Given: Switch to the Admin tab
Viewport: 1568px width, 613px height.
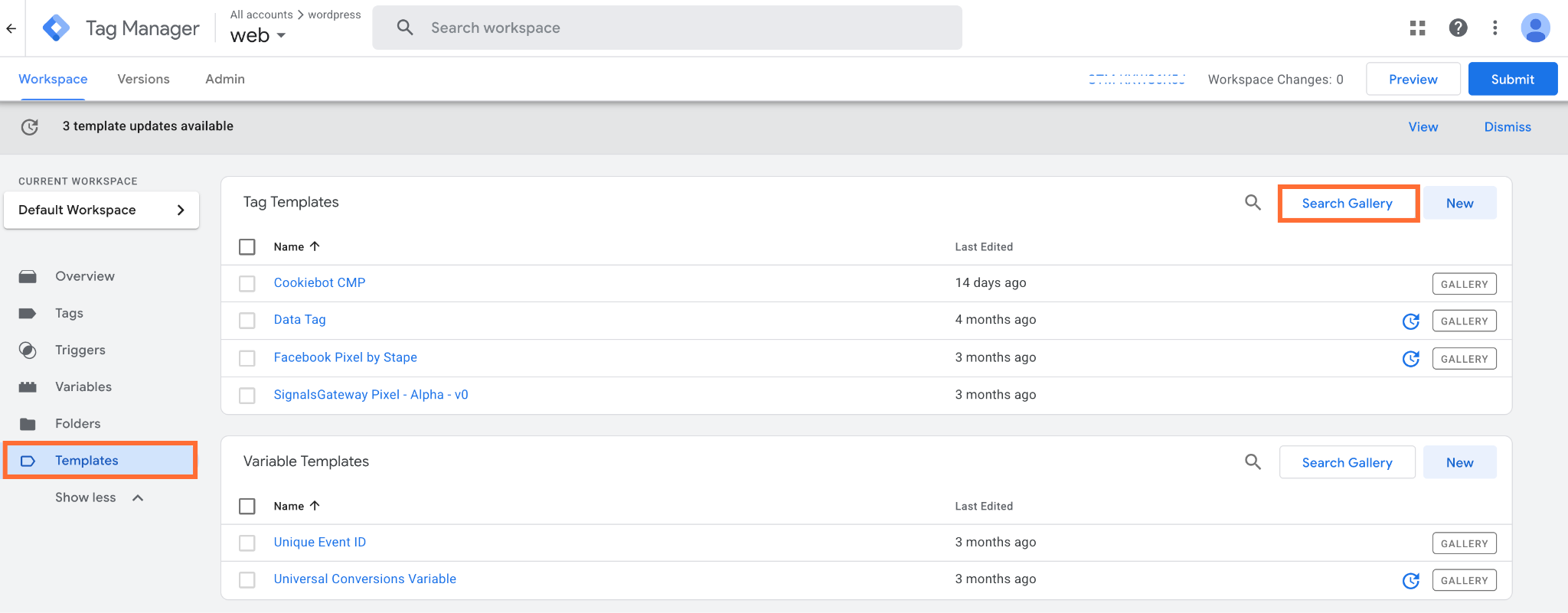Looking at the screenshot, I should point(225,79).
